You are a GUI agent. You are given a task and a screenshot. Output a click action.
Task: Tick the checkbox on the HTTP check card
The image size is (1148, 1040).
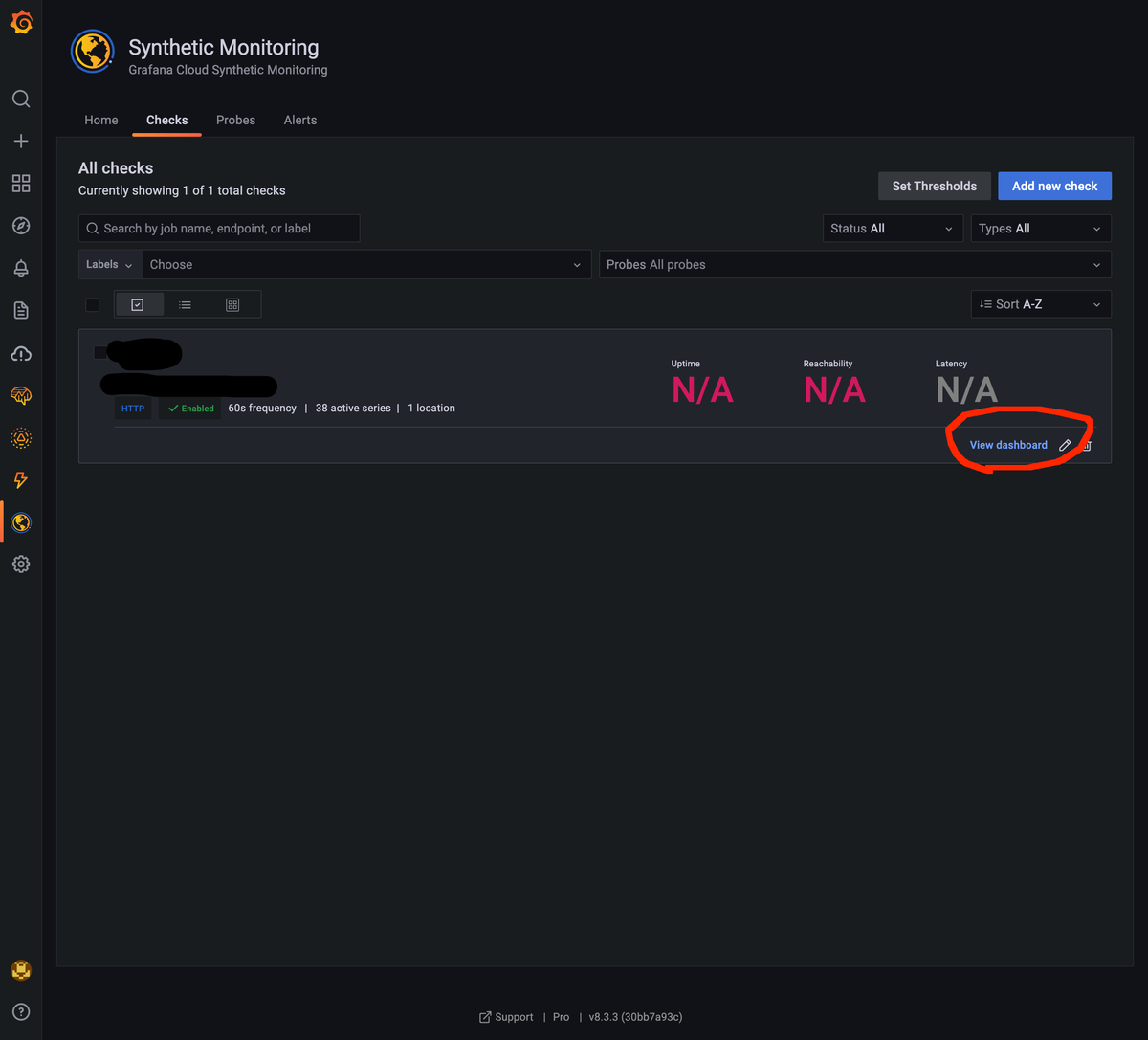(x=100, y=353)
